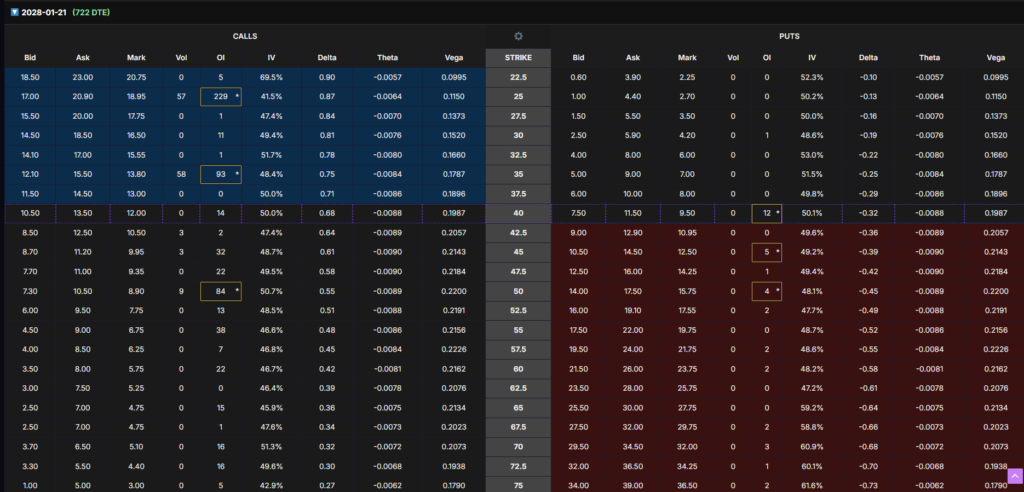
Task: Click the put ask 11.50 at strike 40
Action: [632, 213]
